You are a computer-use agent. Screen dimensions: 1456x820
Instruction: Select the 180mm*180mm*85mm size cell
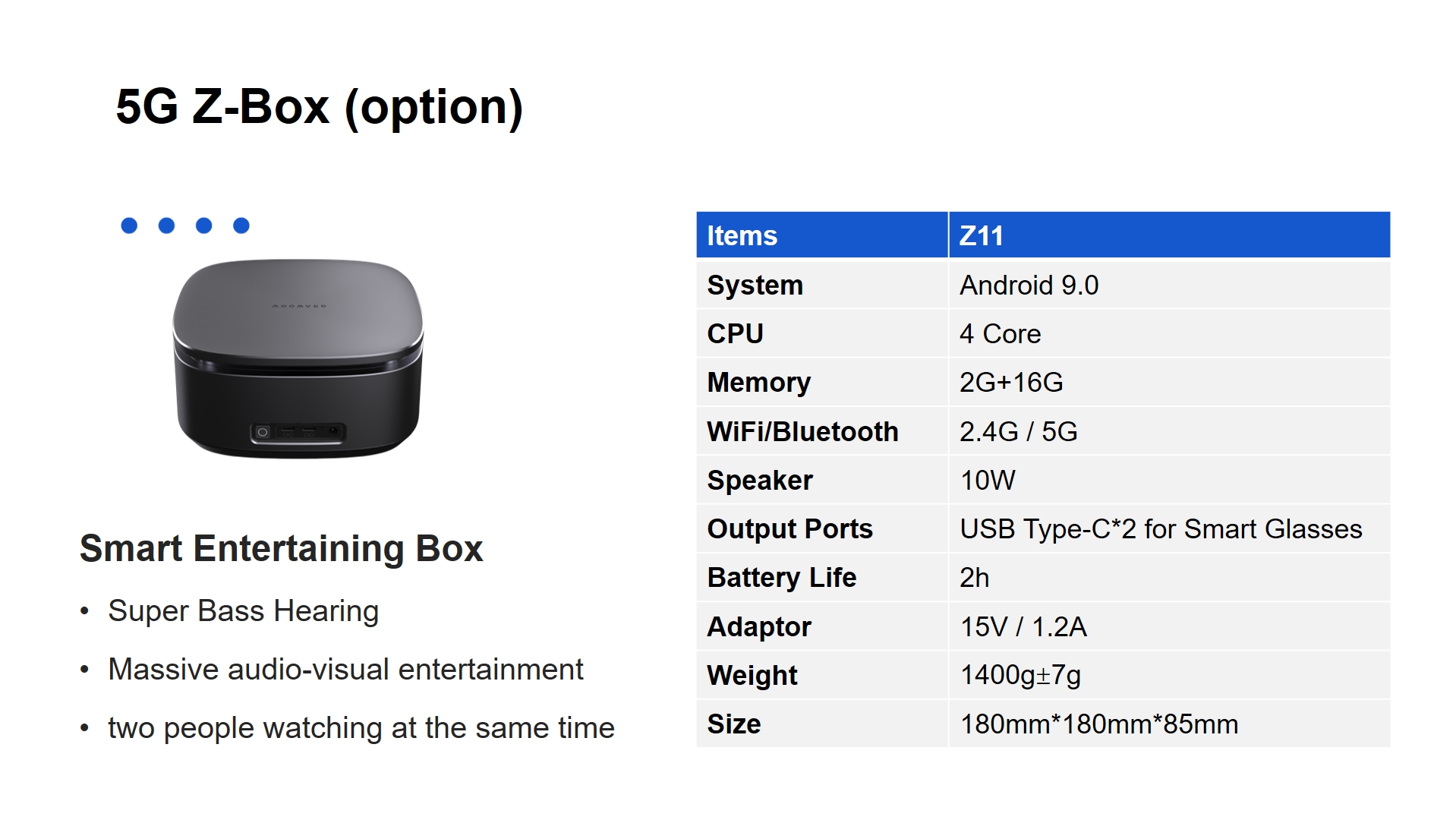1170,724
